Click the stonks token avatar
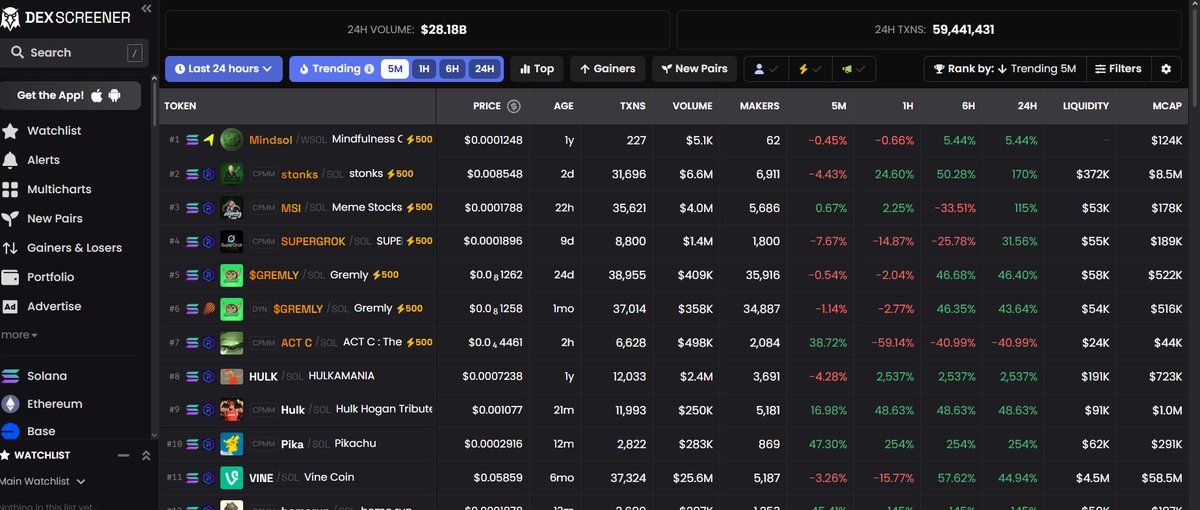The width and height of the screenshot is (1200, 510). pos(231,174)
